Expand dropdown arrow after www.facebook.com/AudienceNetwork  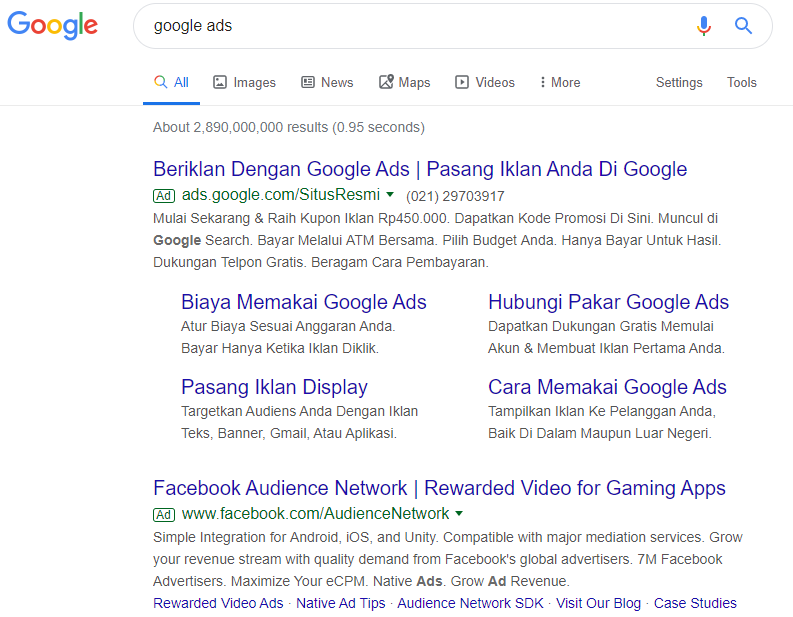459,513
